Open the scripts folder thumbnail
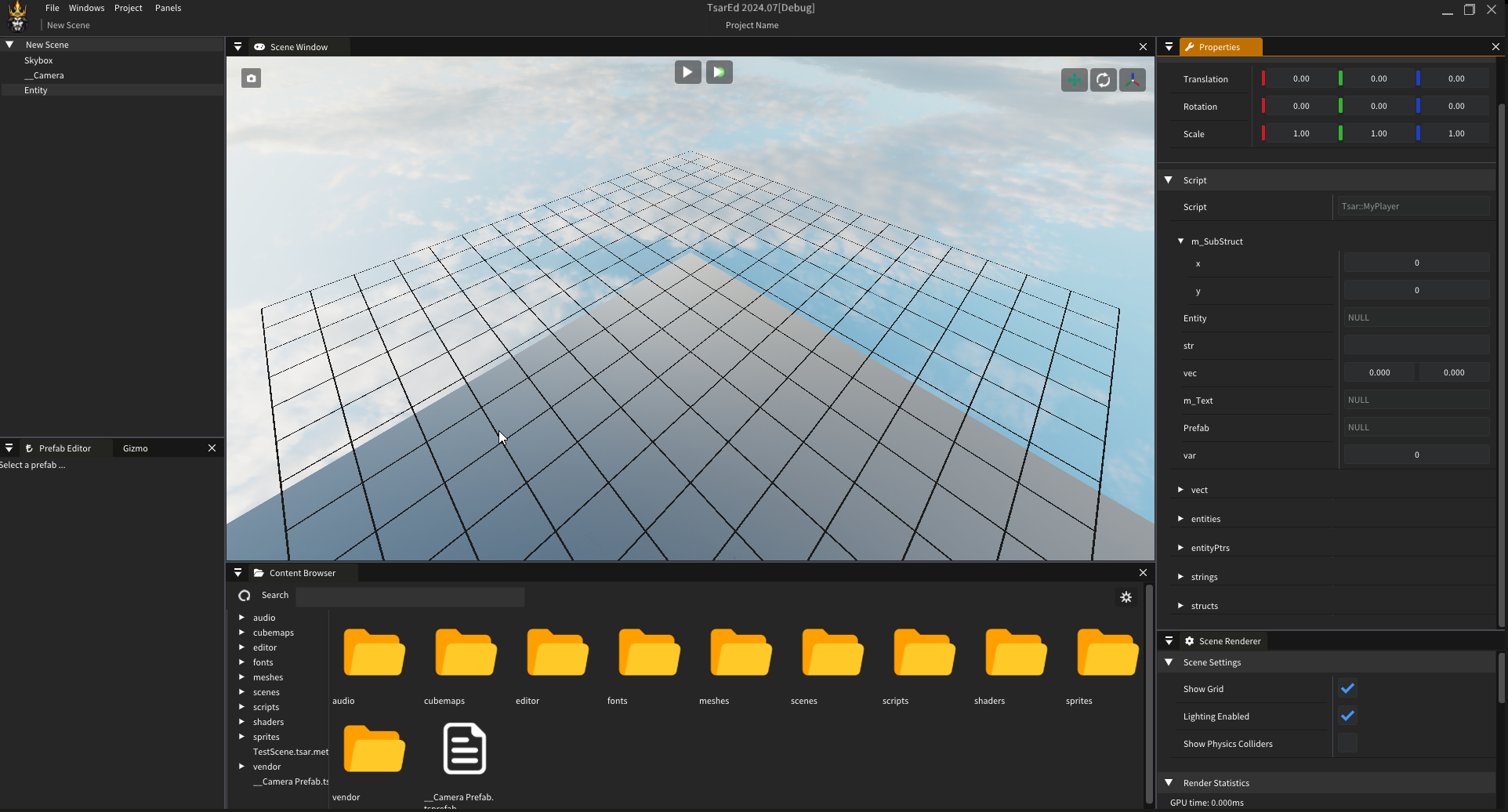Viewport: 1508px width, 812px height. [x=924, y=653]
